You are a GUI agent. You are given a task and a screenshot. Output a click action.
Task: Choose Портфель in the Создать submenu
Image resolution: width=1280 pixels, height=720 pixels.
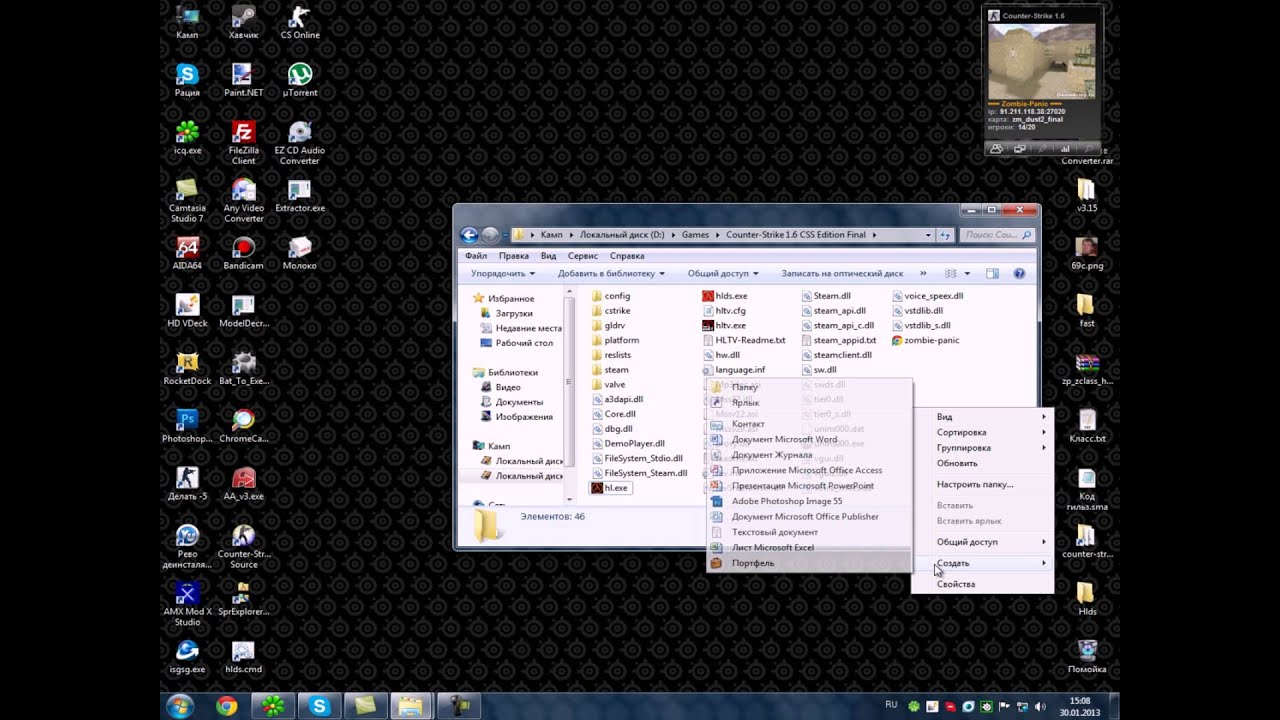point(809,563)
